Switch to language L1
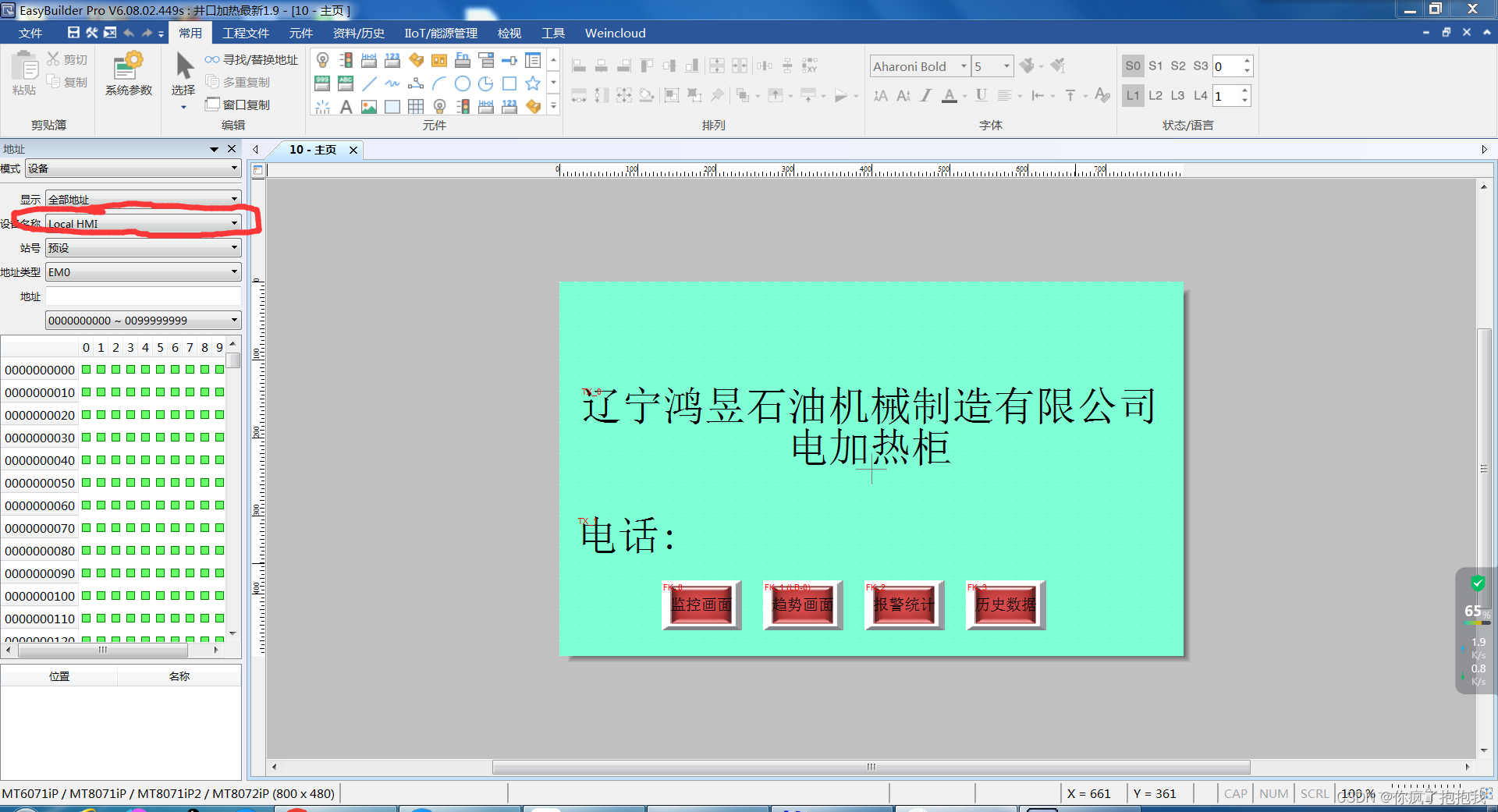 pyautogui.click(x=1133, y=95)
